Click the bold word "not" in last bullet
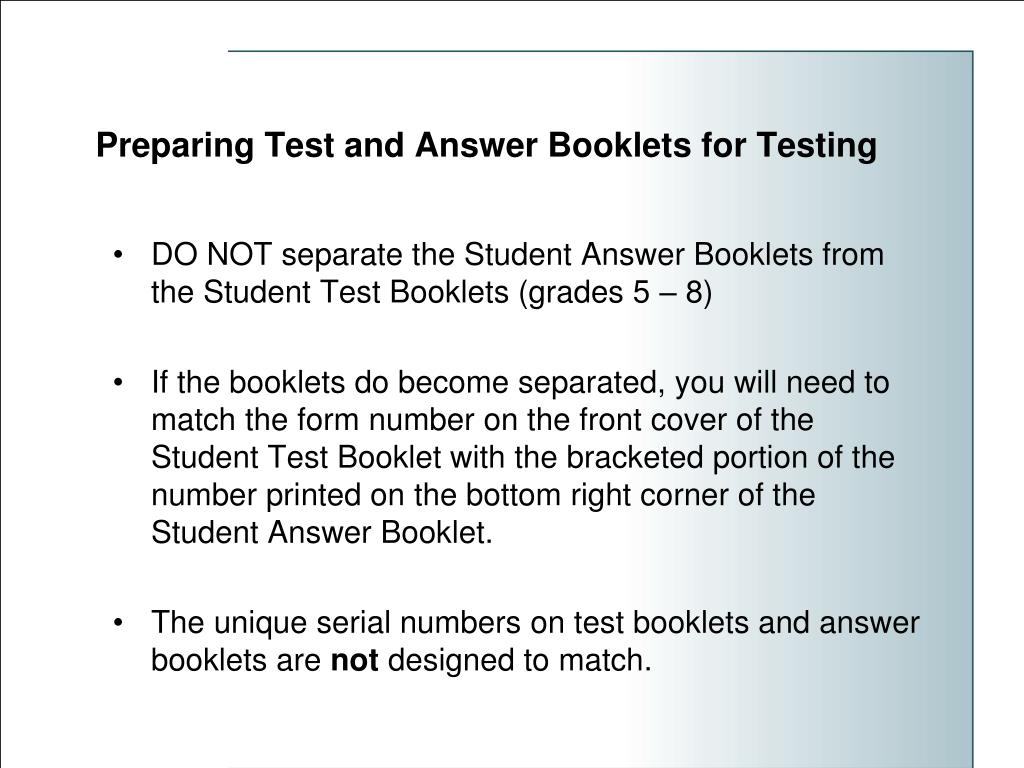The height and width of the screenshot is (768, 1024). coord(355,660)
